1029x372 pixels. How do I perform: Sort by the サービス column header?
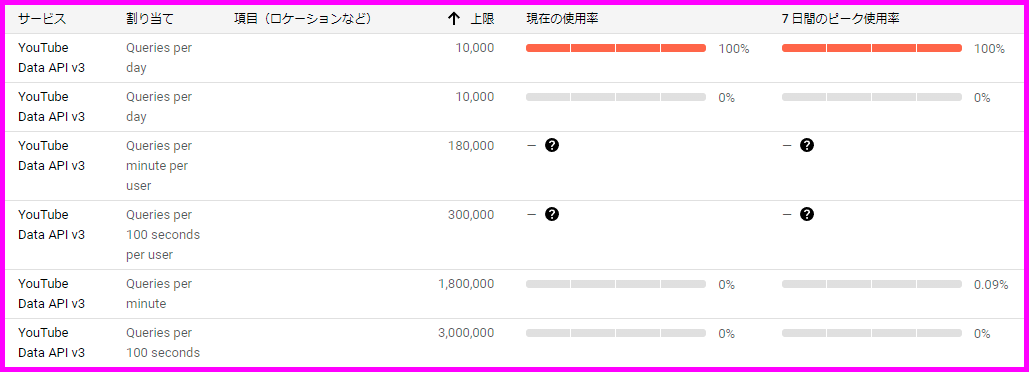(42, 19)
